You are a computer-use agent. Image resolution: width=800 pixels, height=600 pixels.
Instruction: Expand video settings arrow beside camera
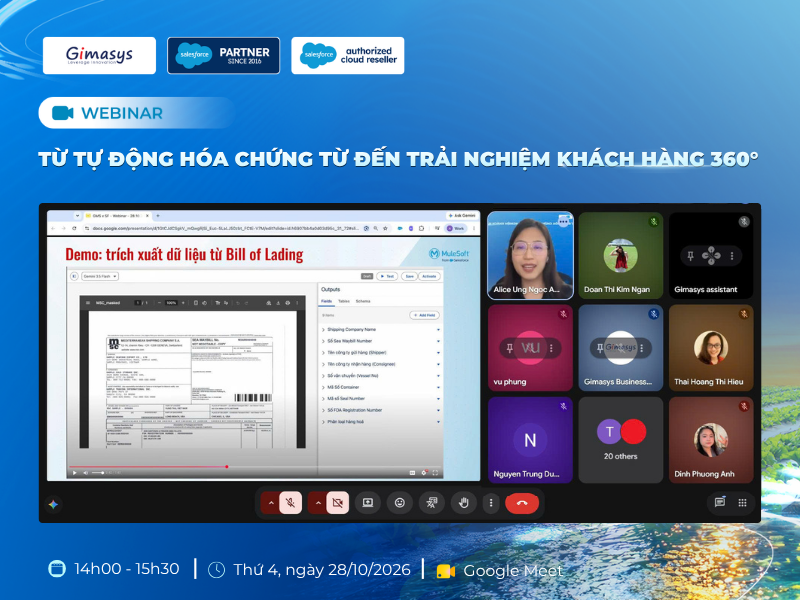click(x=318, y=503)
